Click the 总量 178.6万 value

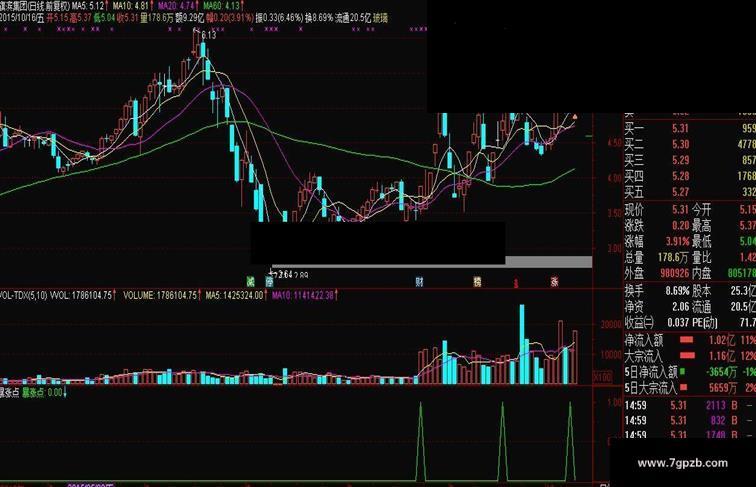point(673,257)
